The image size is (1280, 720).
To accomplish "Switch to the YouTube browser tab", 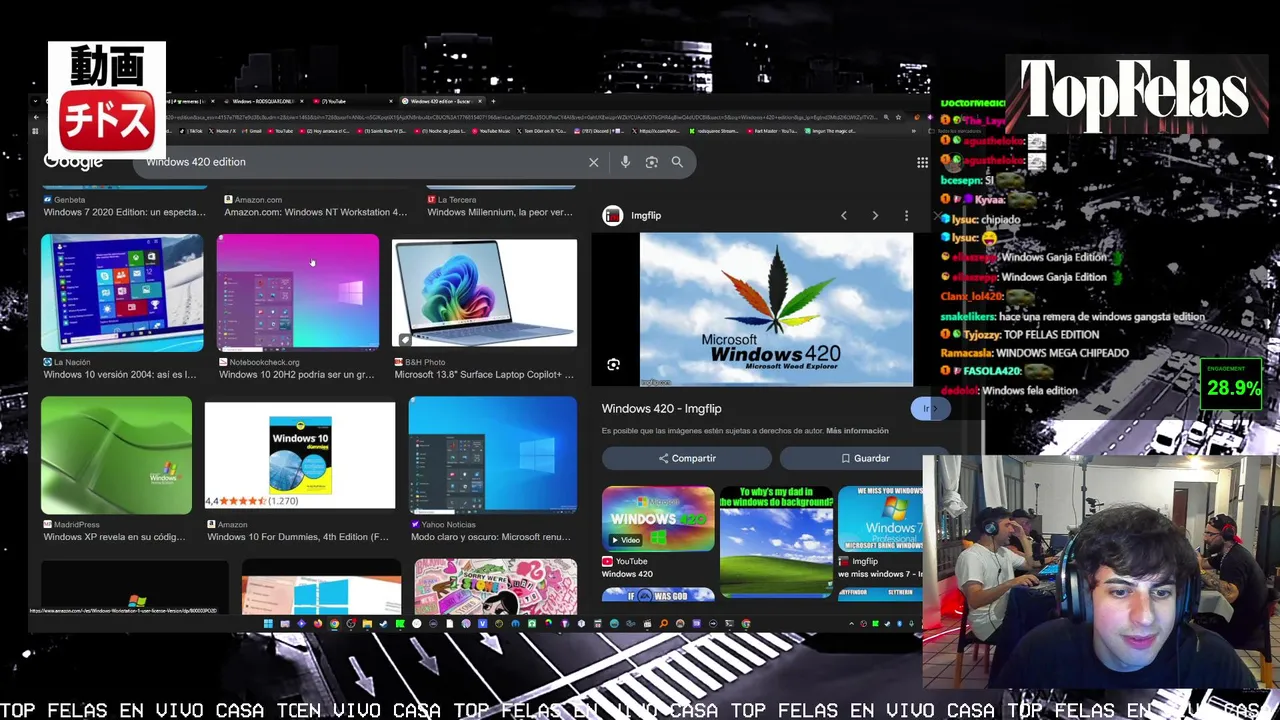I will (x=353, y=101).
